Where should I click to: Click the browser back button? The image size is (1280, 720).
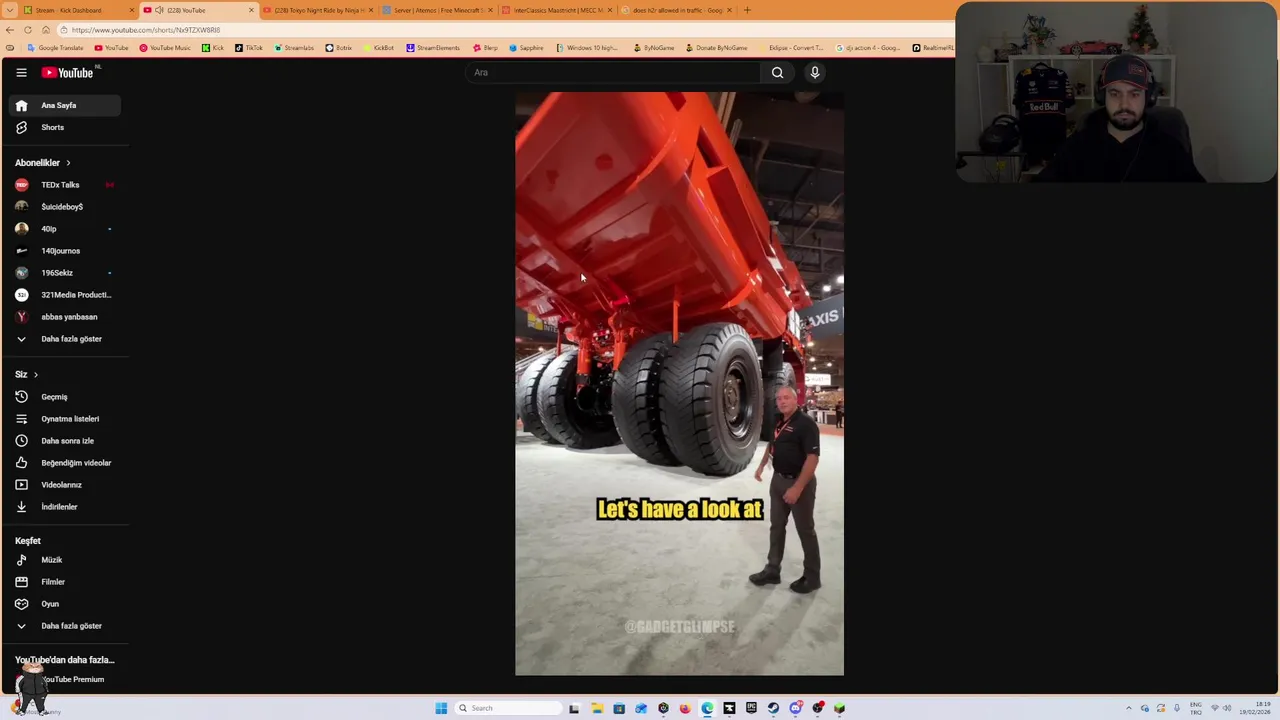coord(10,30)
